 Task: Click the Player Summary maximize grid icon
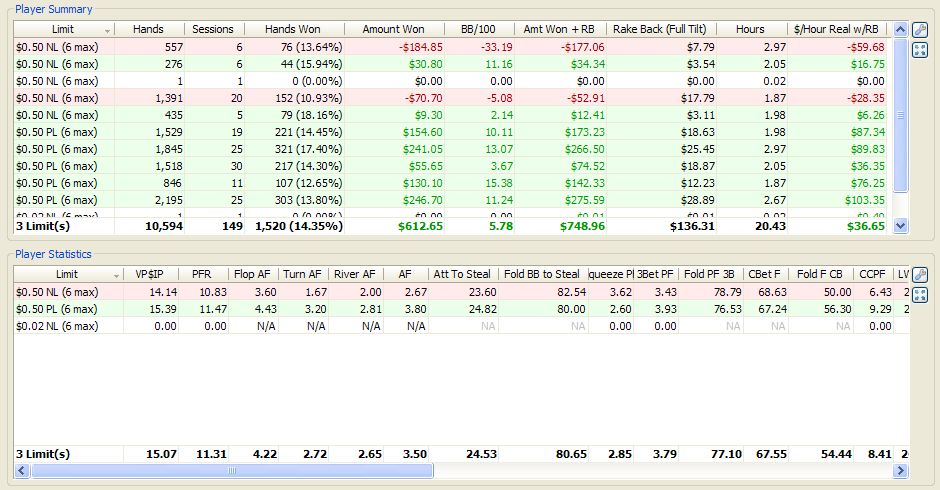click(919, 50)
